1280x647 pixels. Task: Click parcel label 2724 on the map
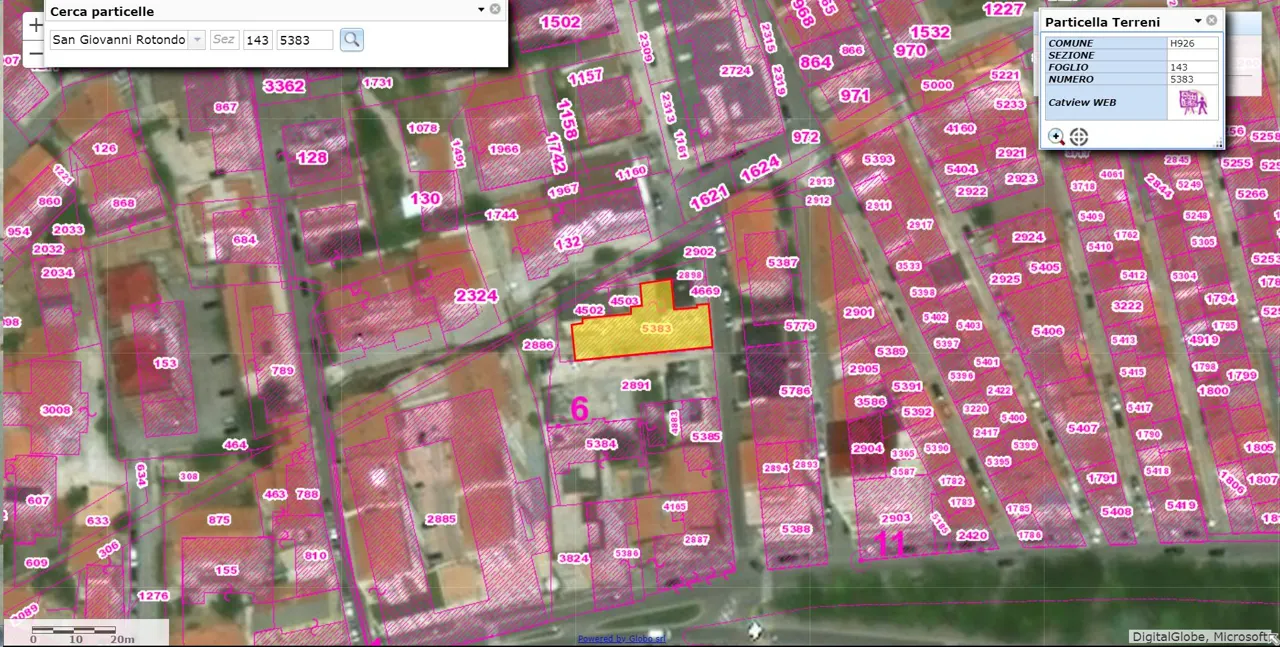tap(735, 70)
